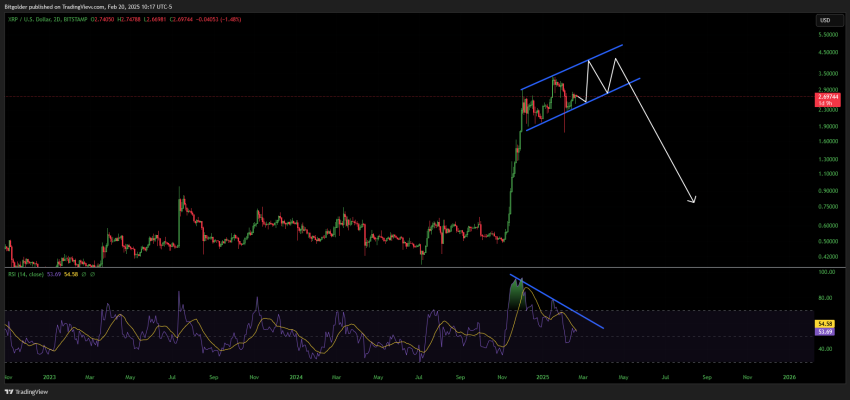Click the green shaded RSI overbought peak
850x400 pixels.
516,292
